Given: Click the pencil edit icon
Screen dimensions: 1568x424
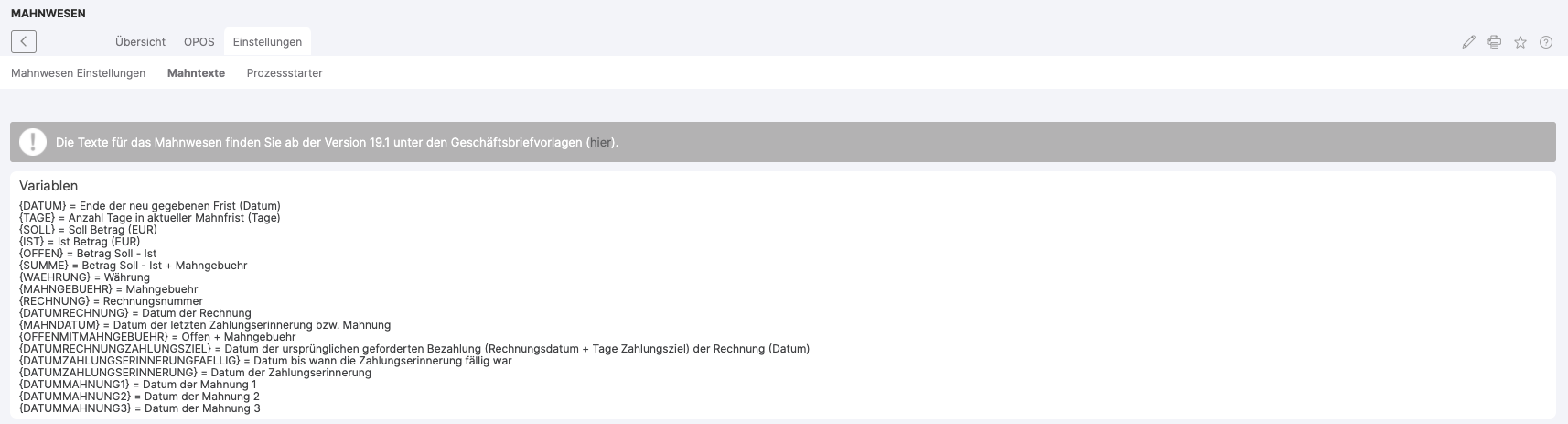Looking at the screenshot, I should pos(1468,42).
